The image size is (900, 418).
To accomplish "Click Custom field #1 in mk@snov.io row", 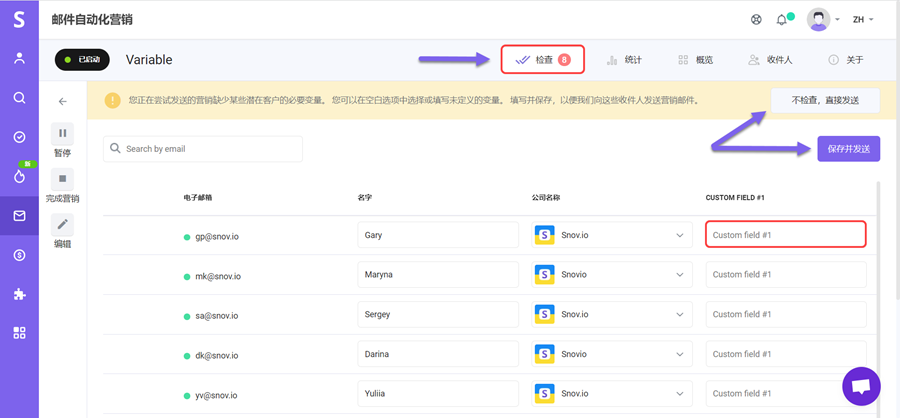I will (786, 274).
